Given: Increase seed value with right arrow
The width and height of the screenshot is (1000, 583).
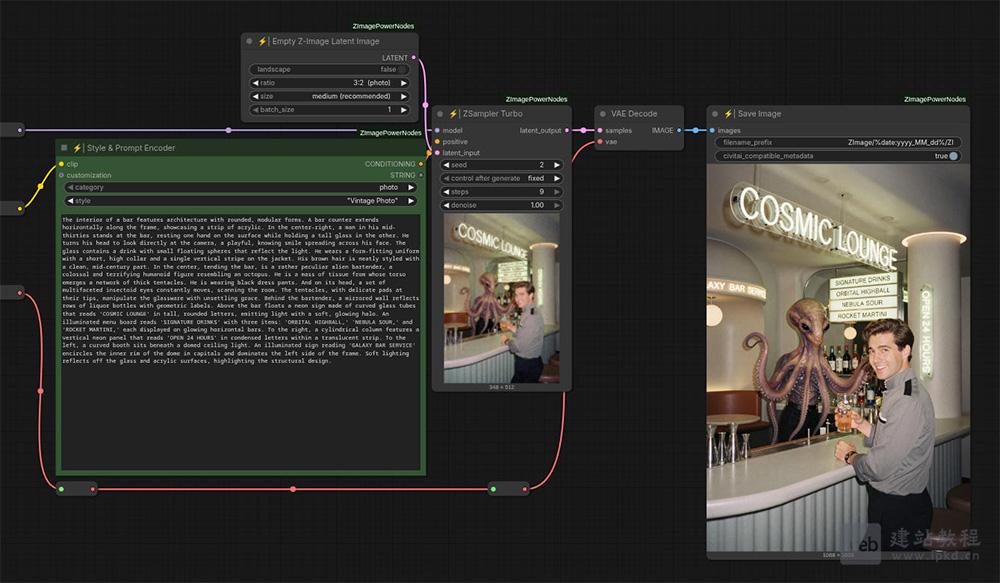Looking at the screenshot, I should click(558, 165).
